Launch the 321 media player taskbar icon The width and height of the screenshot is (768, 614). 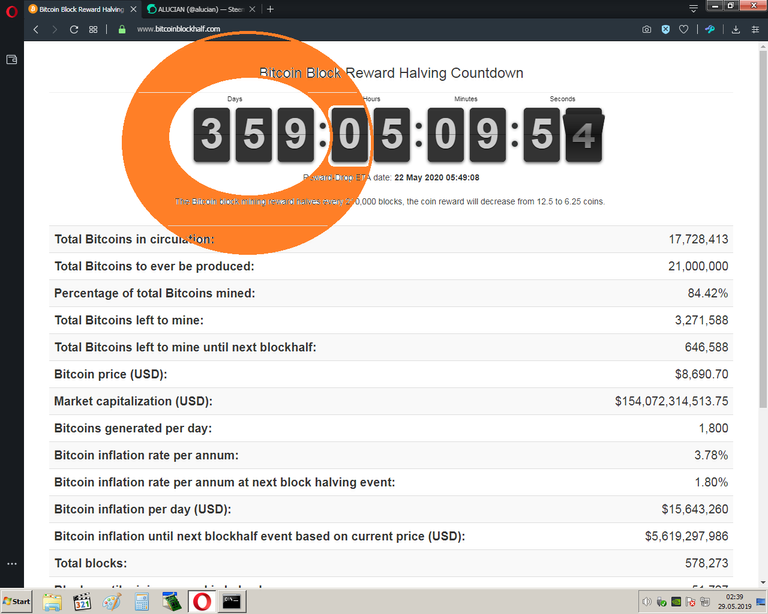click(x=82, y=602)
